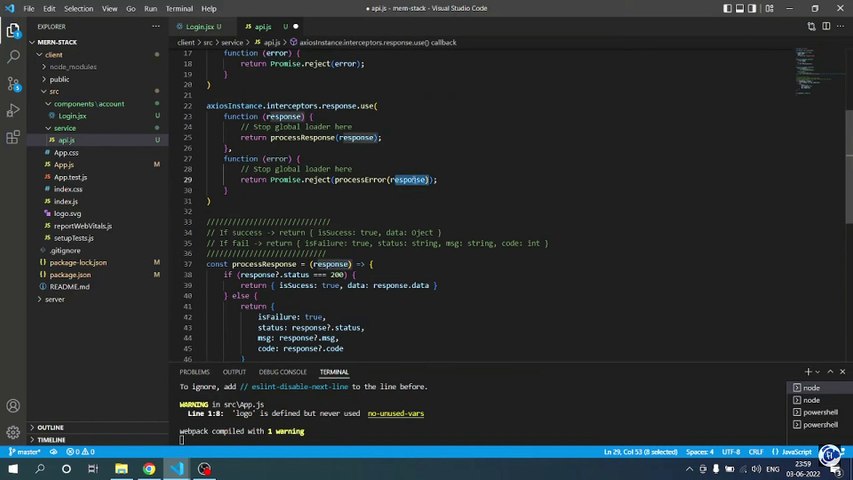Image resolution: width=853 pixels, height=480 pixels.
Task: Click the CRLF line ending status item
Action: (x=756, y=452)
